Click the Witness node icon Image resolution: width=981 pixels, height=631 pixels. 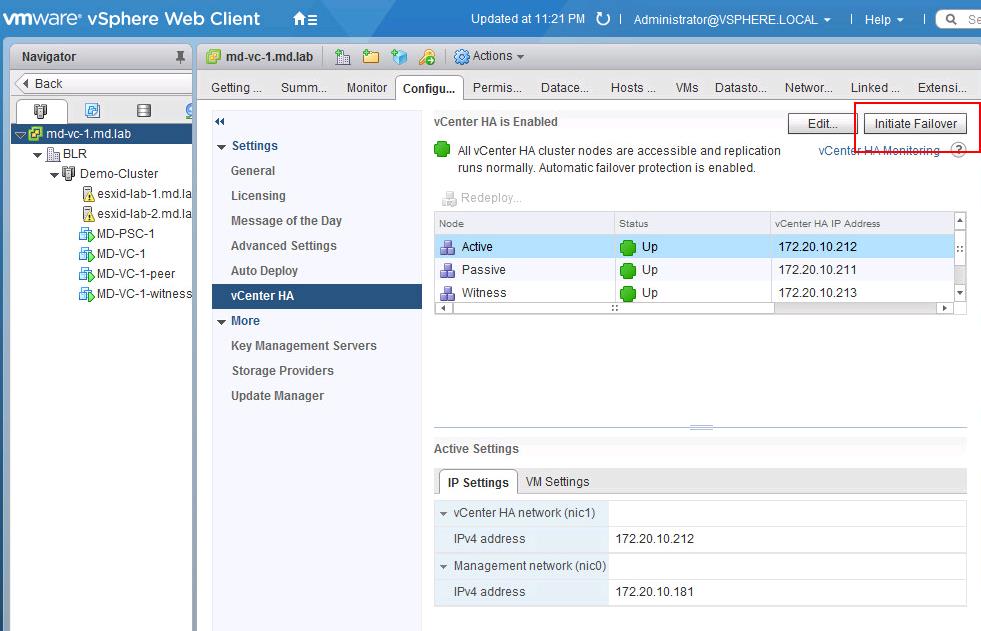click(x=447, y=293)
